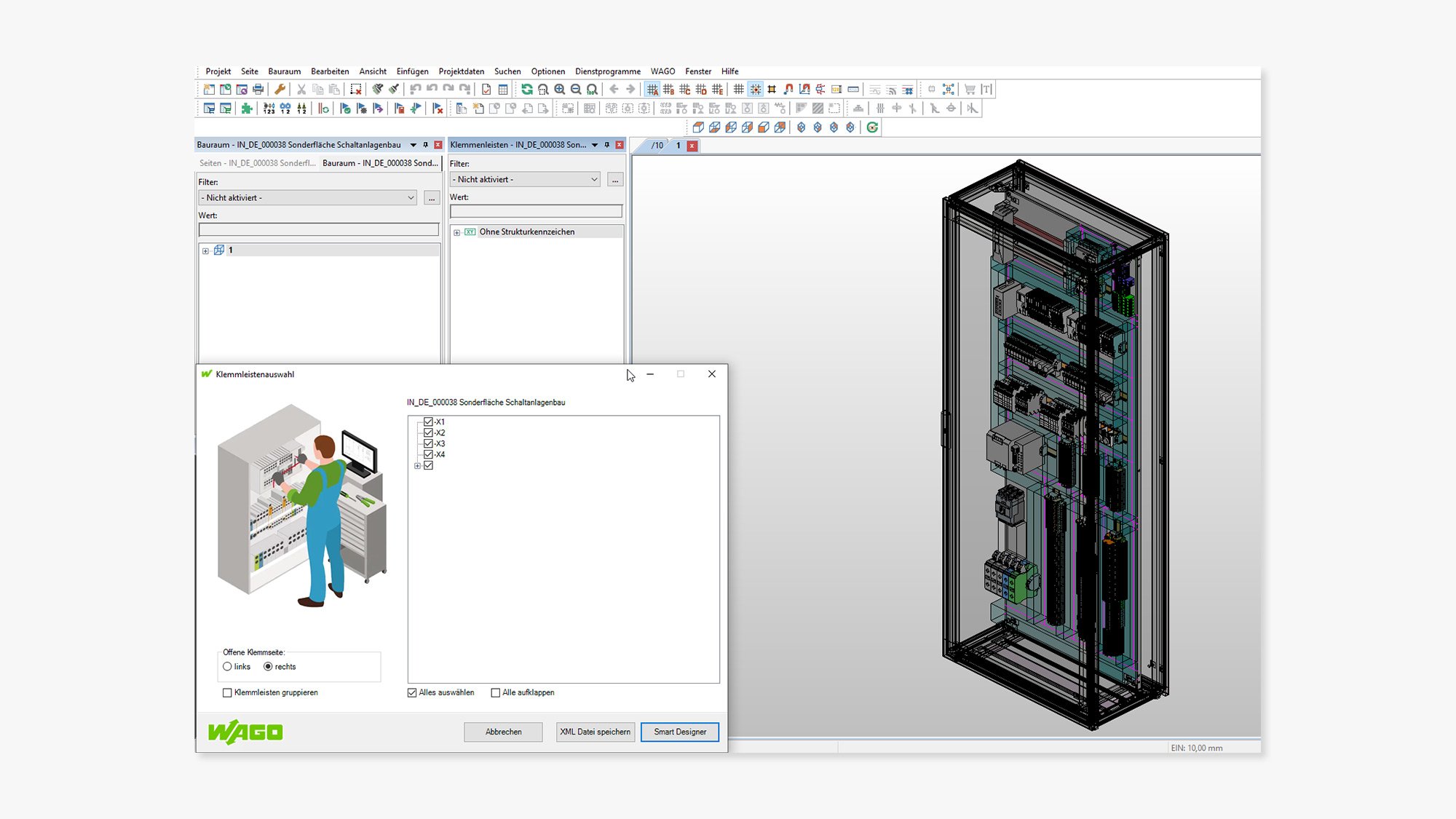The width and height of the screenshot is (1456, 819).
Task: Enable Klemmleisten gruppieren checkbox
Action: pos(227,693)
